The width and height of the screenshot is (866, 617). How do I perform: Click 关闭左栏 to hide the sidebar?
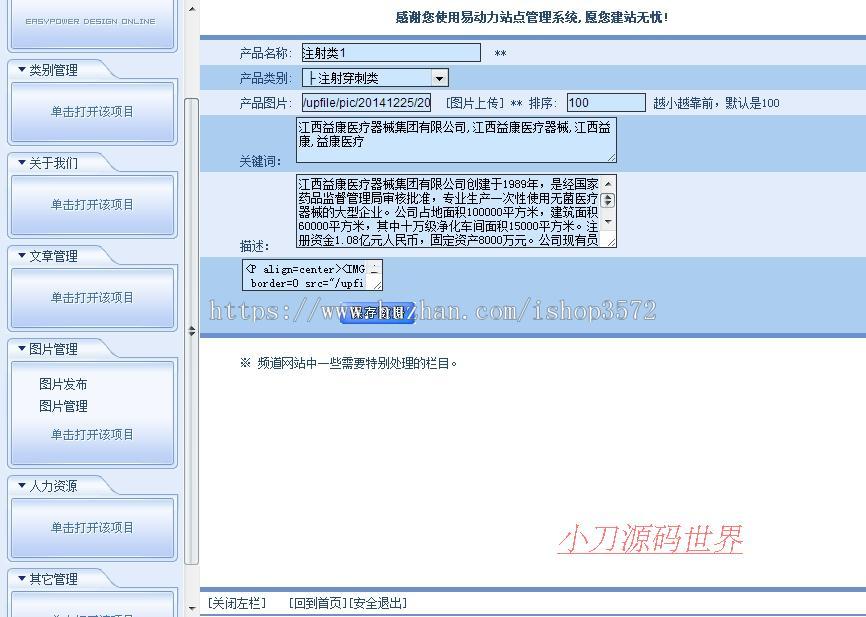236,602
